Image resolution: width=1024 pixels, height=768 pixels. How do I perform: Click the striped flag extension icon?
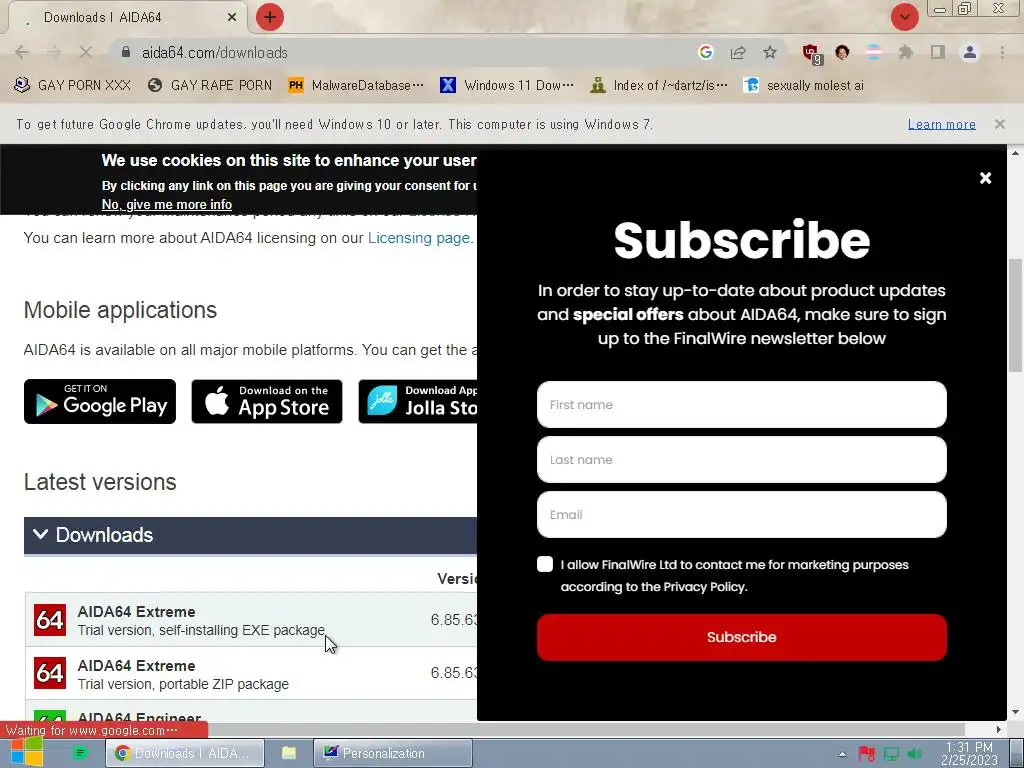pyautogui.click(x=874, y=52)
